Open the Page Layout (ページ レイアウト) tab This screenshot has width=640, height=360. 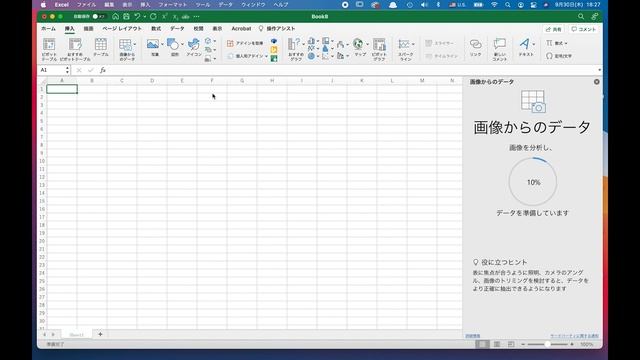122,29
